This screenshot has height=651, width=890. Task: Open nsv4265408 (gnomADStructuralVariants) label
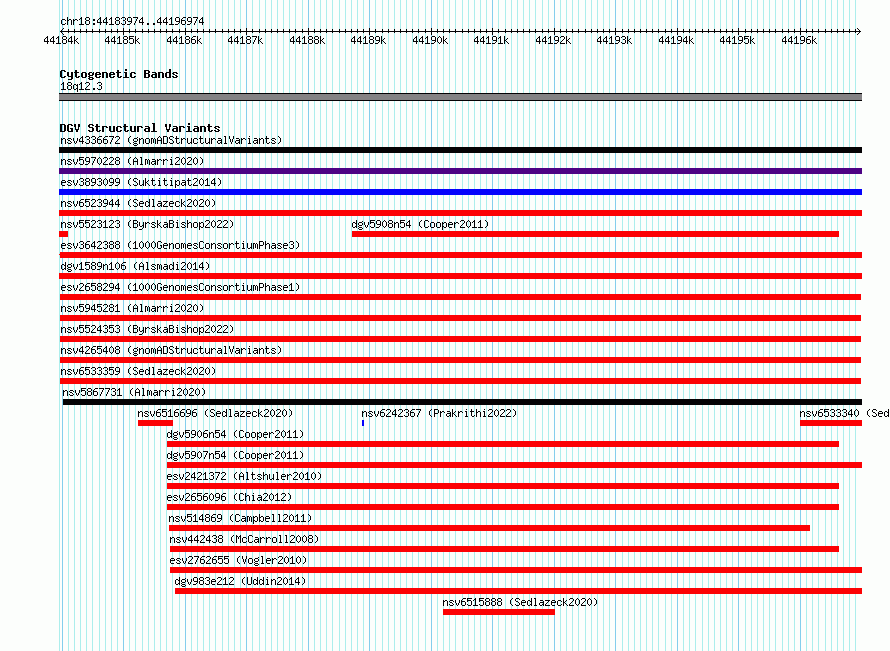pos(171,350)
